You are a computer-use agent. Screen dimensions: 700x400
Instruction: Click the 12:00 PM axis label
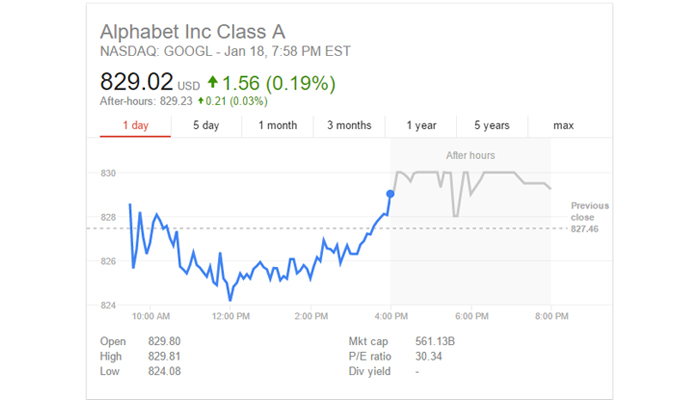[x=230, y=316]
